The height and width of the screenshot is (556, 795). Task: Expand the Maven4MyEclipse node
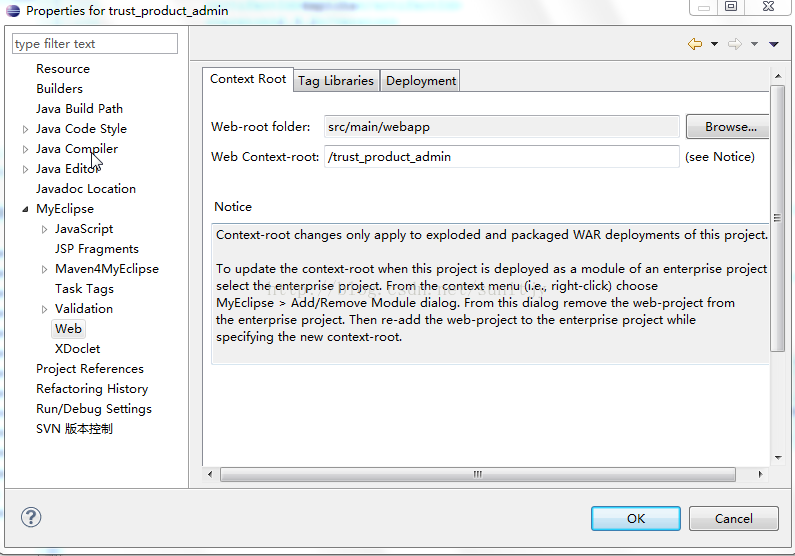(45, 269)
